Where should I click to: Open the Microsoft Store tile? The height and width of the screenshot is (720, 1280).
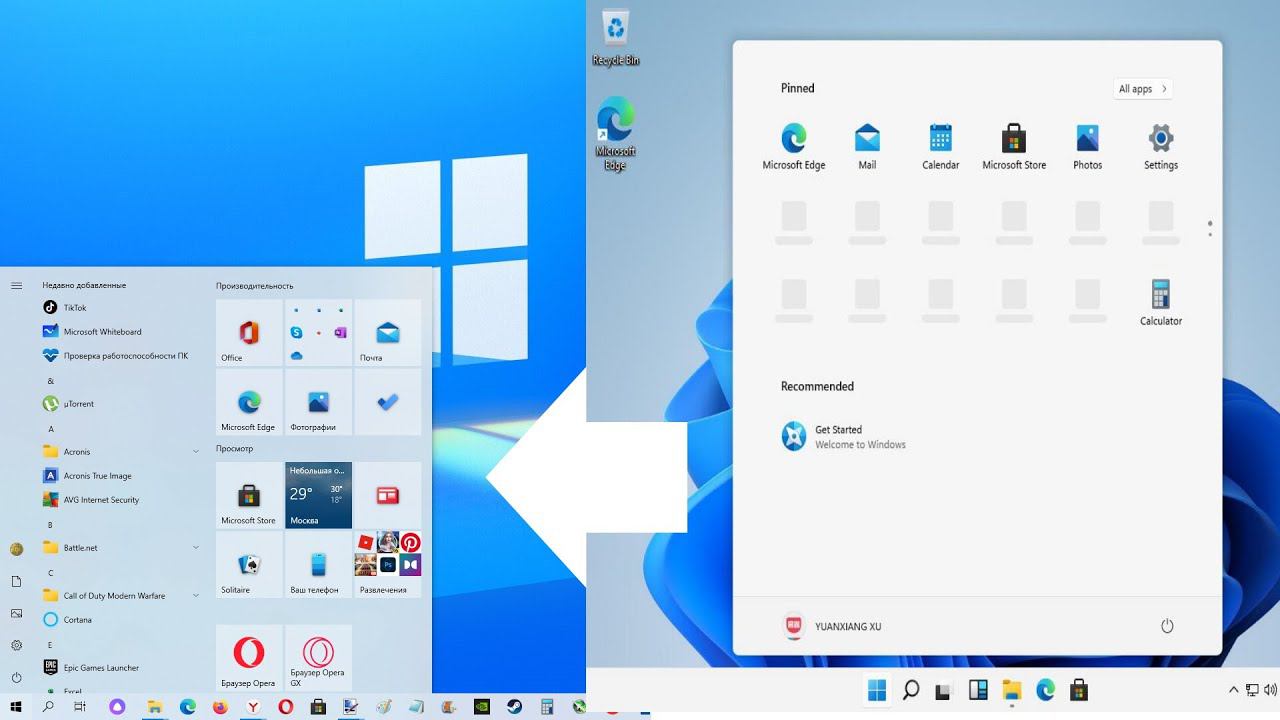pyautogui.click(x=249, y=495)
